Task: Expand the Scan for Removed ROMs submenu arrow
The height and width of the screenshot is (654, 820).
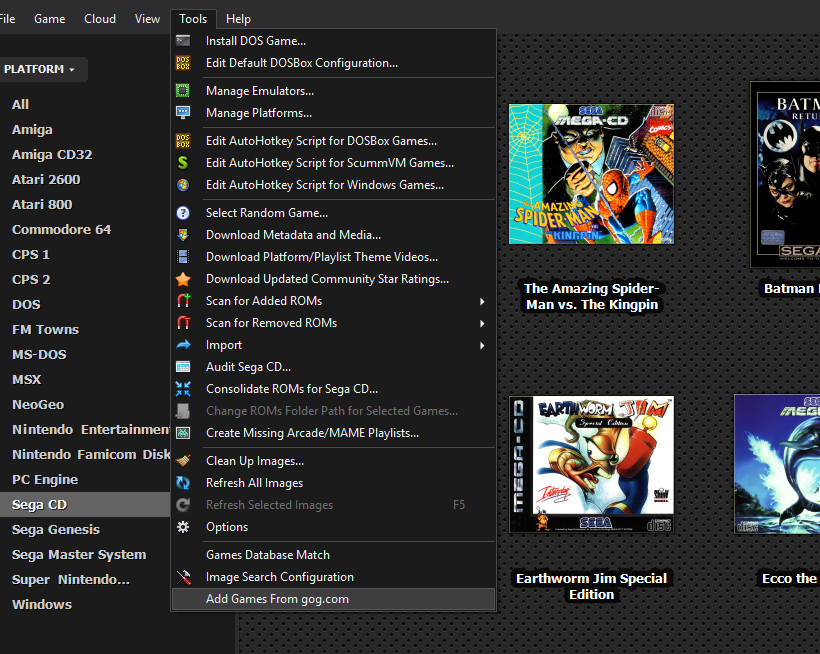Action: point(482,324)
